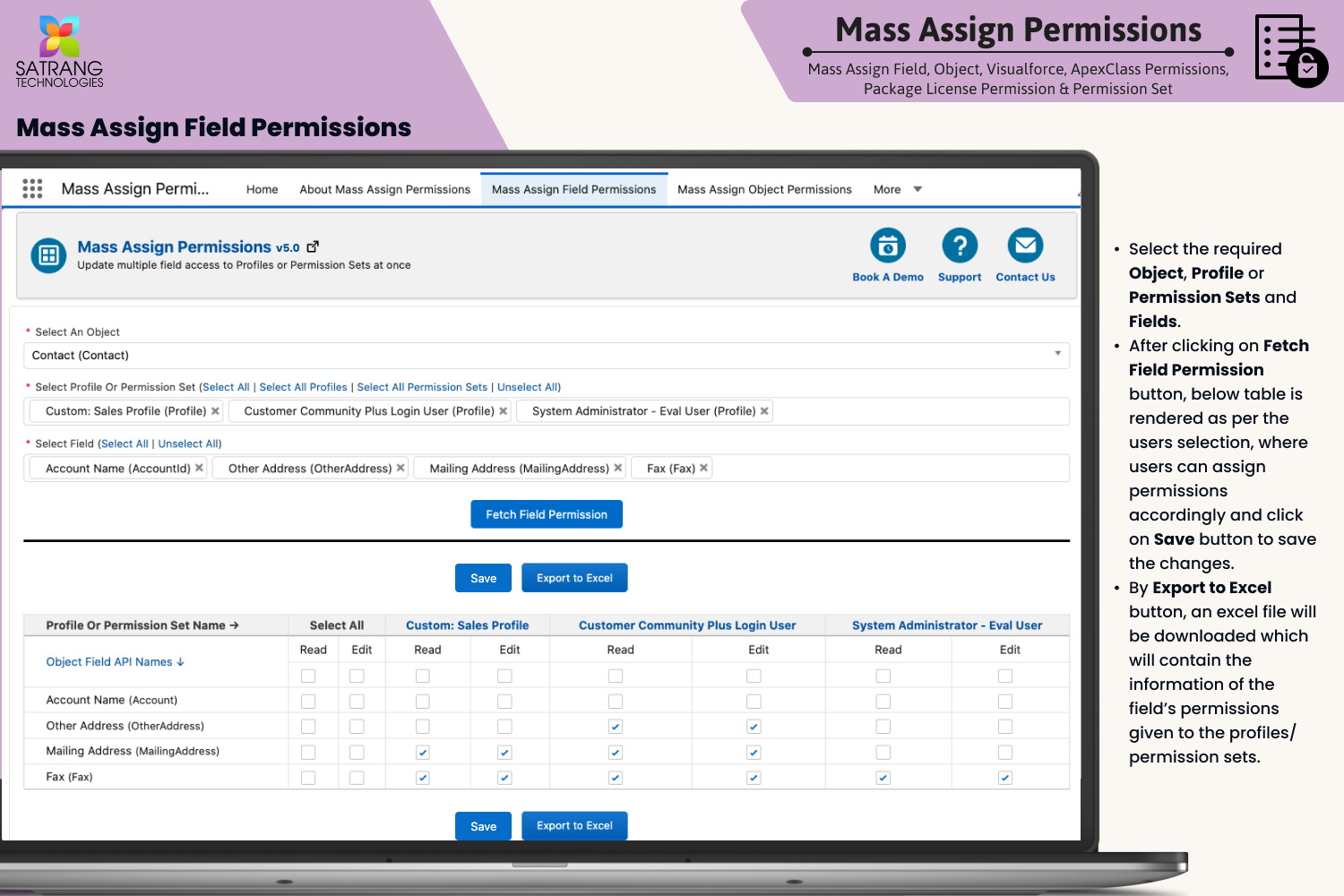The image size is (1344, 896).
Task: Open the Select An Object dropdown
Action: tap(546, 356)
